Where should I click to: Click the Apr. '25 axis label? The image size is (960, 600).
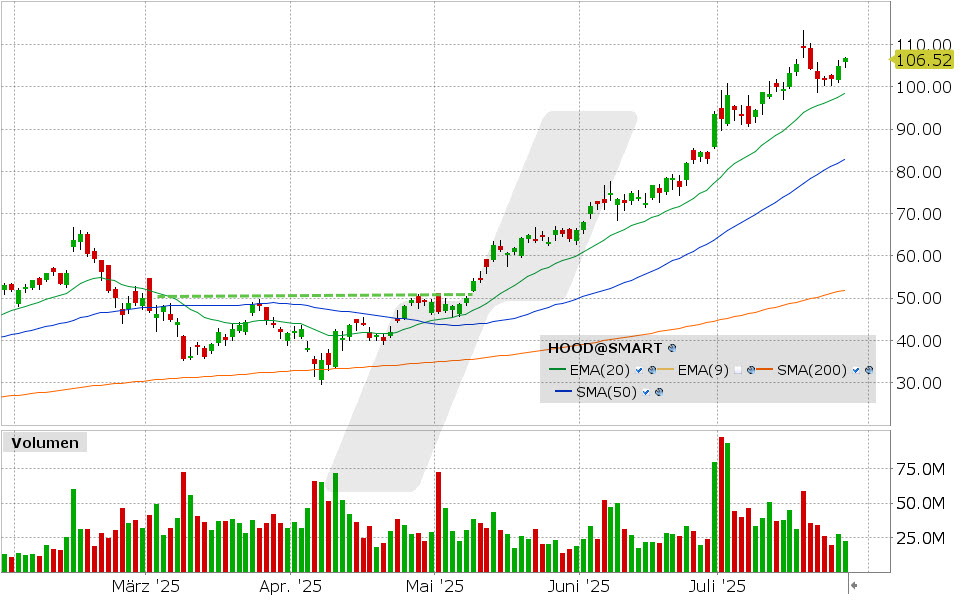tap(290, 587)
